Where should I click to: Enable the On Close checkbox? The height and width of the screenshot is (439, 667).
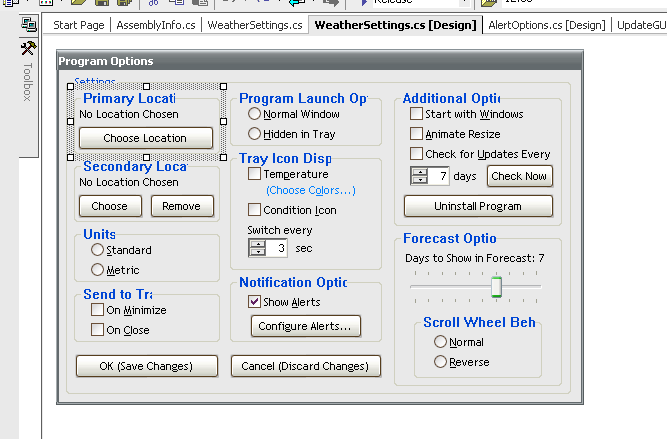click(x=97, y=330)
